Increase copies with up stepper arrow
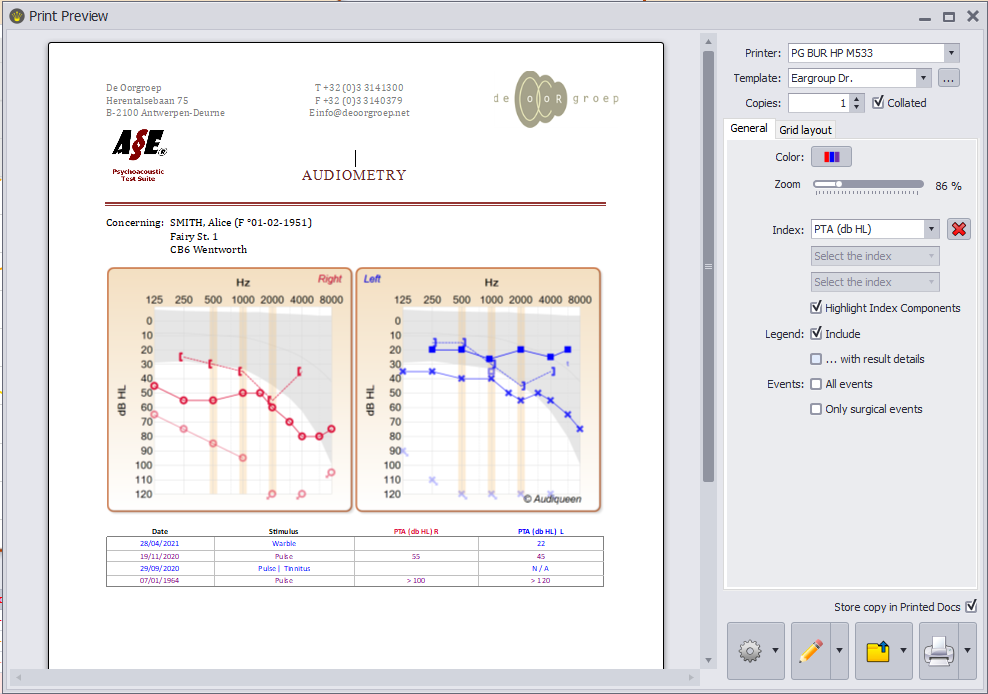The image size is (988, 694). [856, 98]
